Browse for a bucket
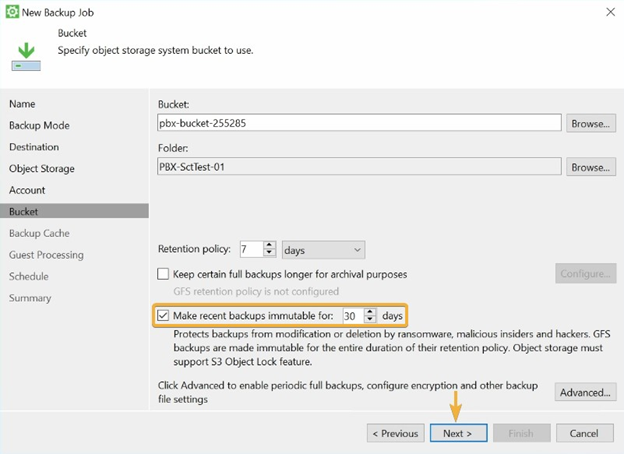This screenshot has width=624, height=454. coord(591,124)
